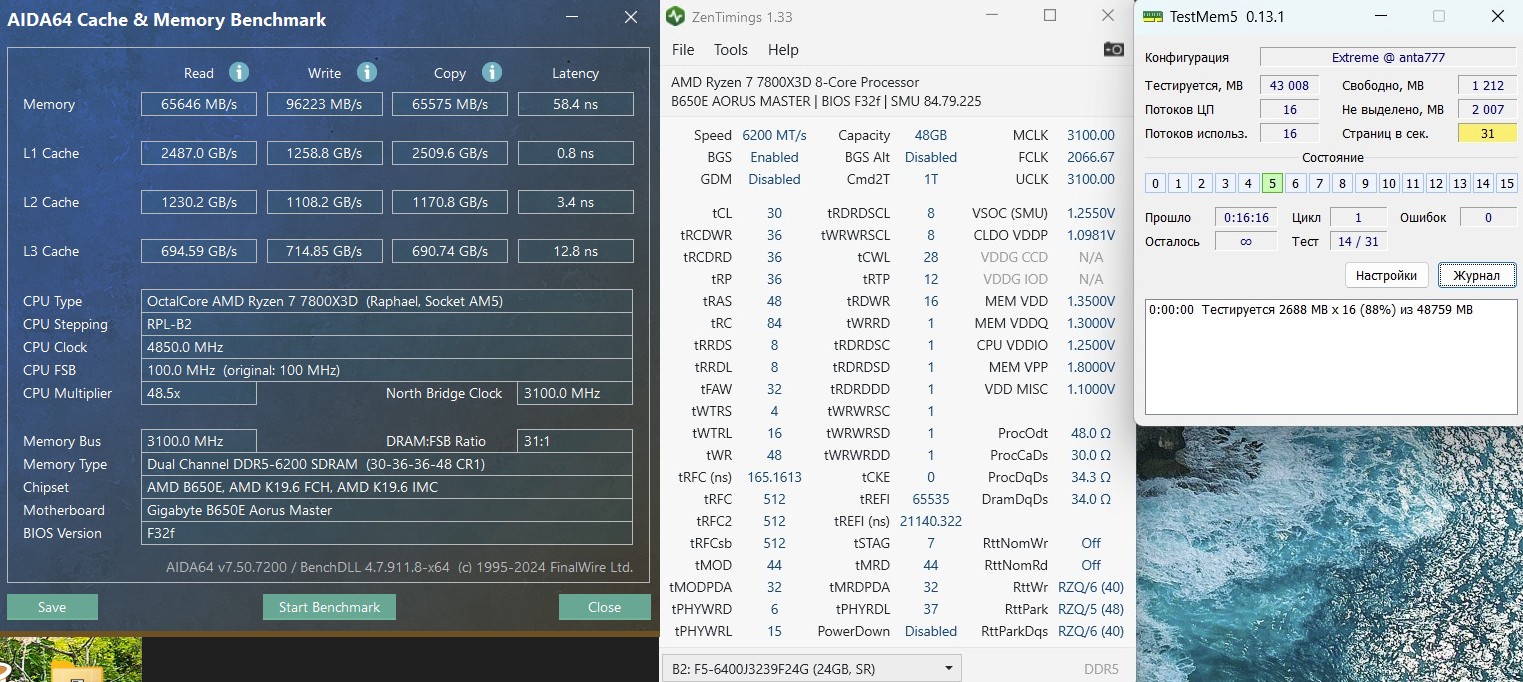The width and height of the screenshot is (1523, 682).
Task: Select CPU thread box 0 in TestMem5
Action: coord(1155,183)
